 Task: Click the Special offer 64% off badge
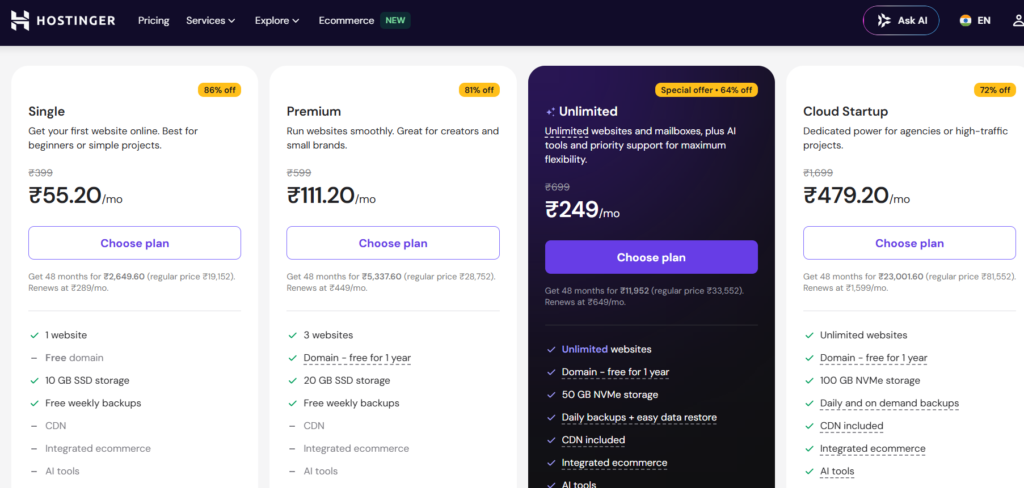[706, 89]
